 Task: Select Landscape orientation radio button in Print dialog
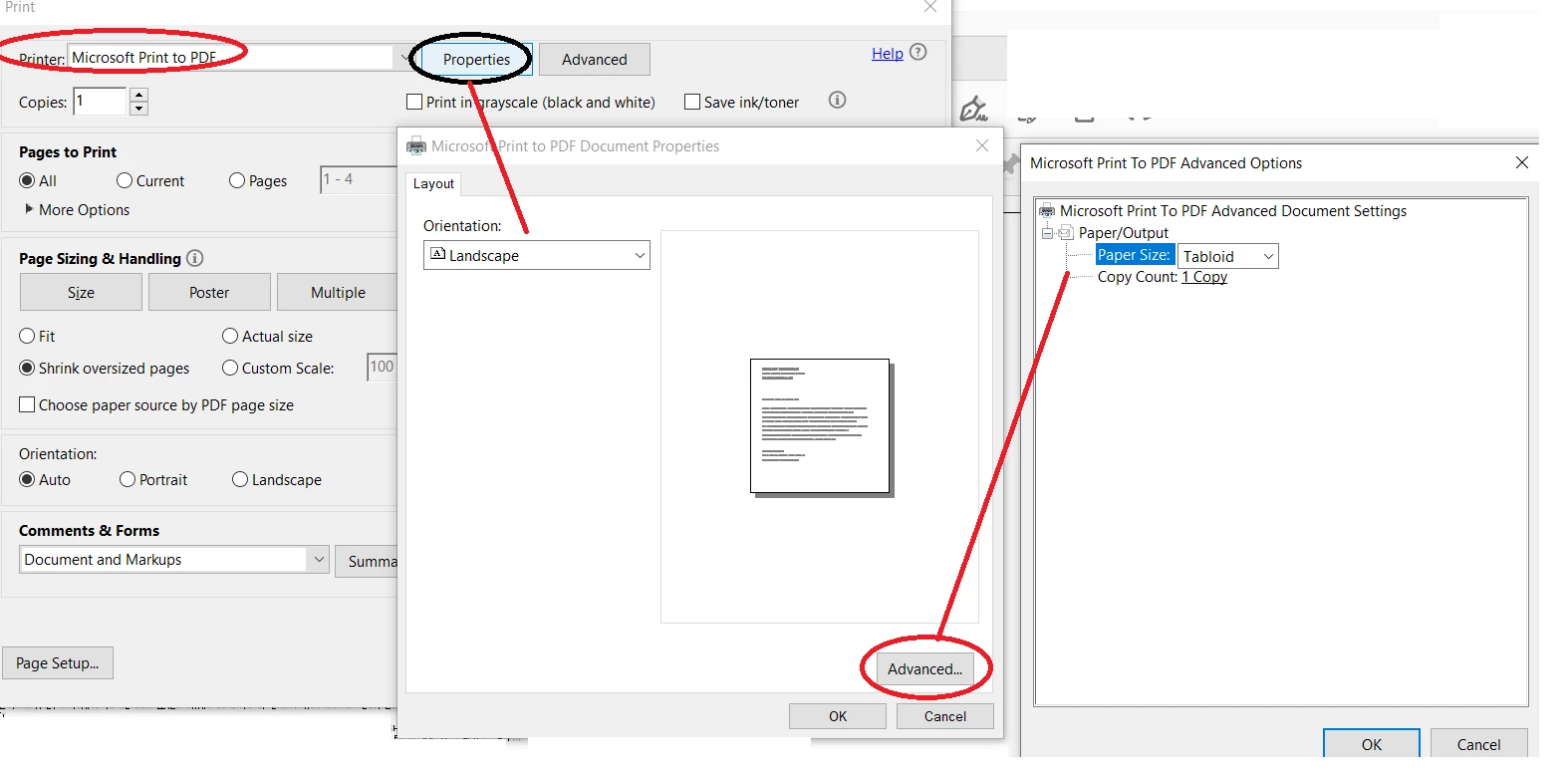click(240, 479)
